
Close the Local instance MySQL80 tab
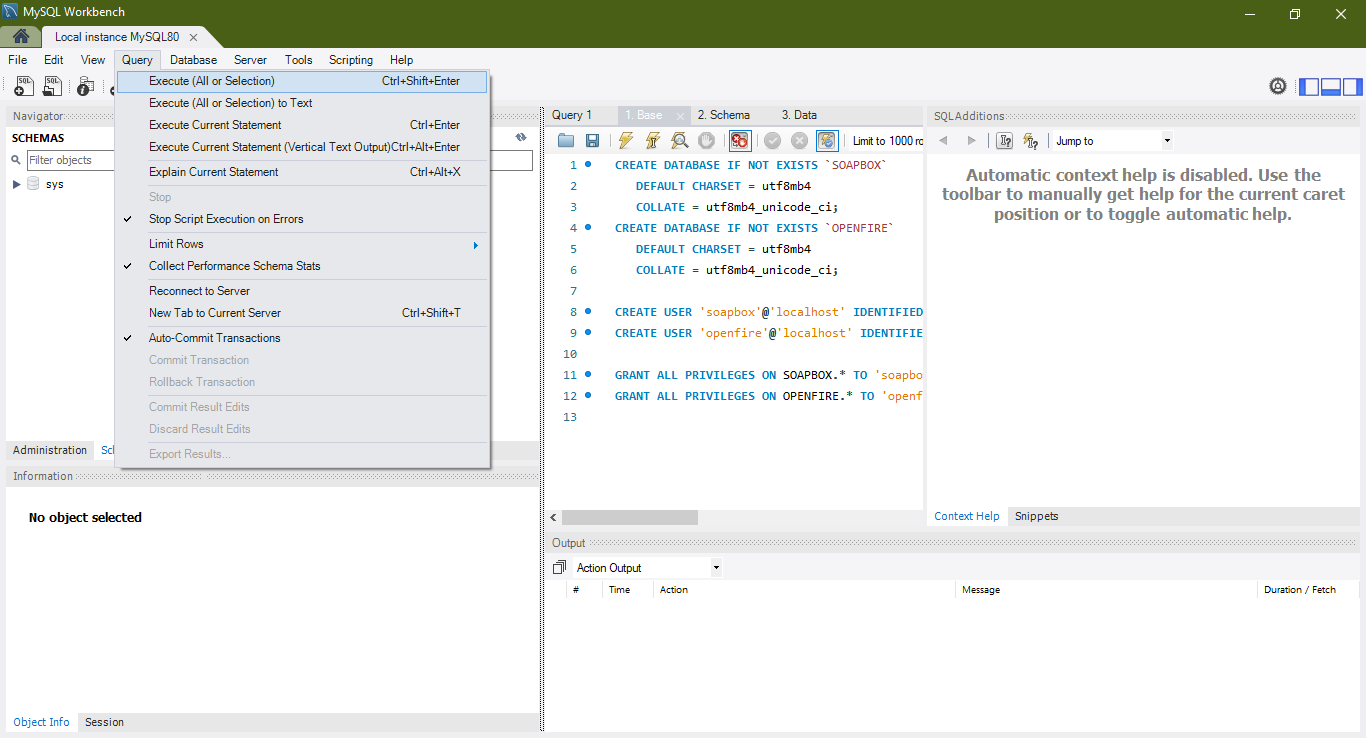[193, 37]
